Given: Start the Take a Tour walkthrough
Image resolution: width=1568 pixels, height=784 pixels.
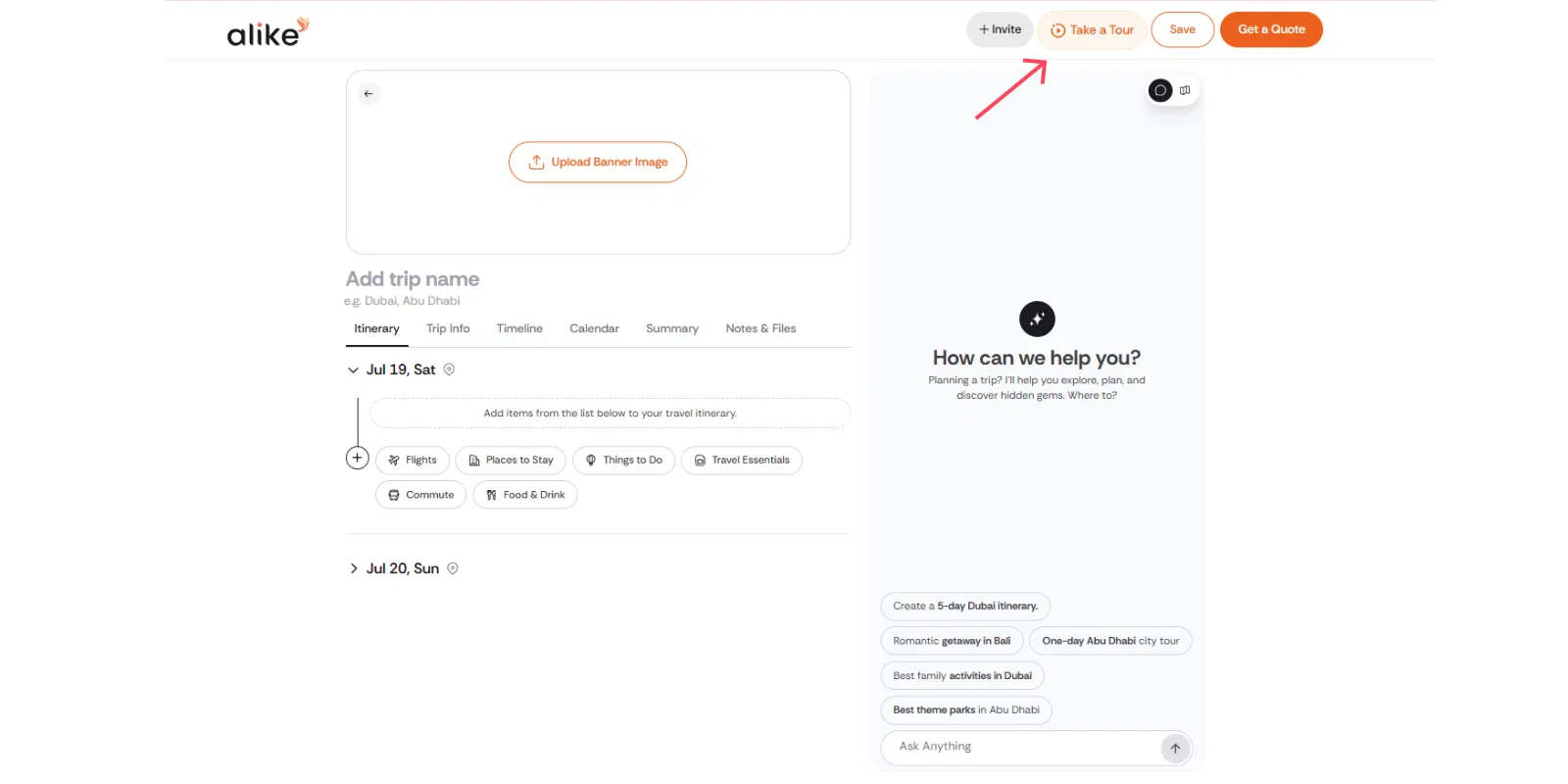Looking at the screenshot, I should point(1092,30).
